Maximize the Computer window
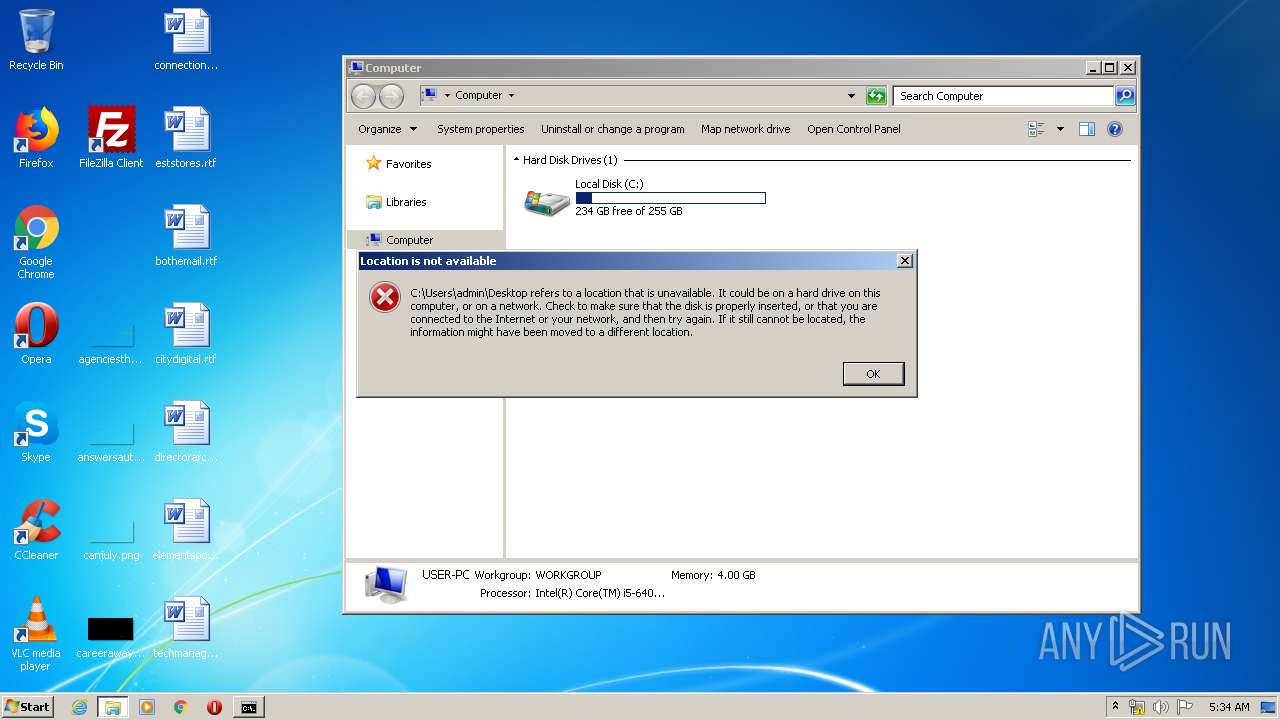The width and height of the screenshot is (1280, 720). [1109, 68]
